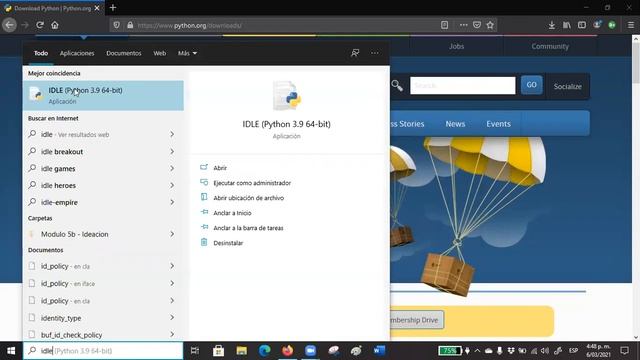Open Task View on the taskbar
Image resolution: width=640 pixels, height=360 pixels.
tap(195, 351)
